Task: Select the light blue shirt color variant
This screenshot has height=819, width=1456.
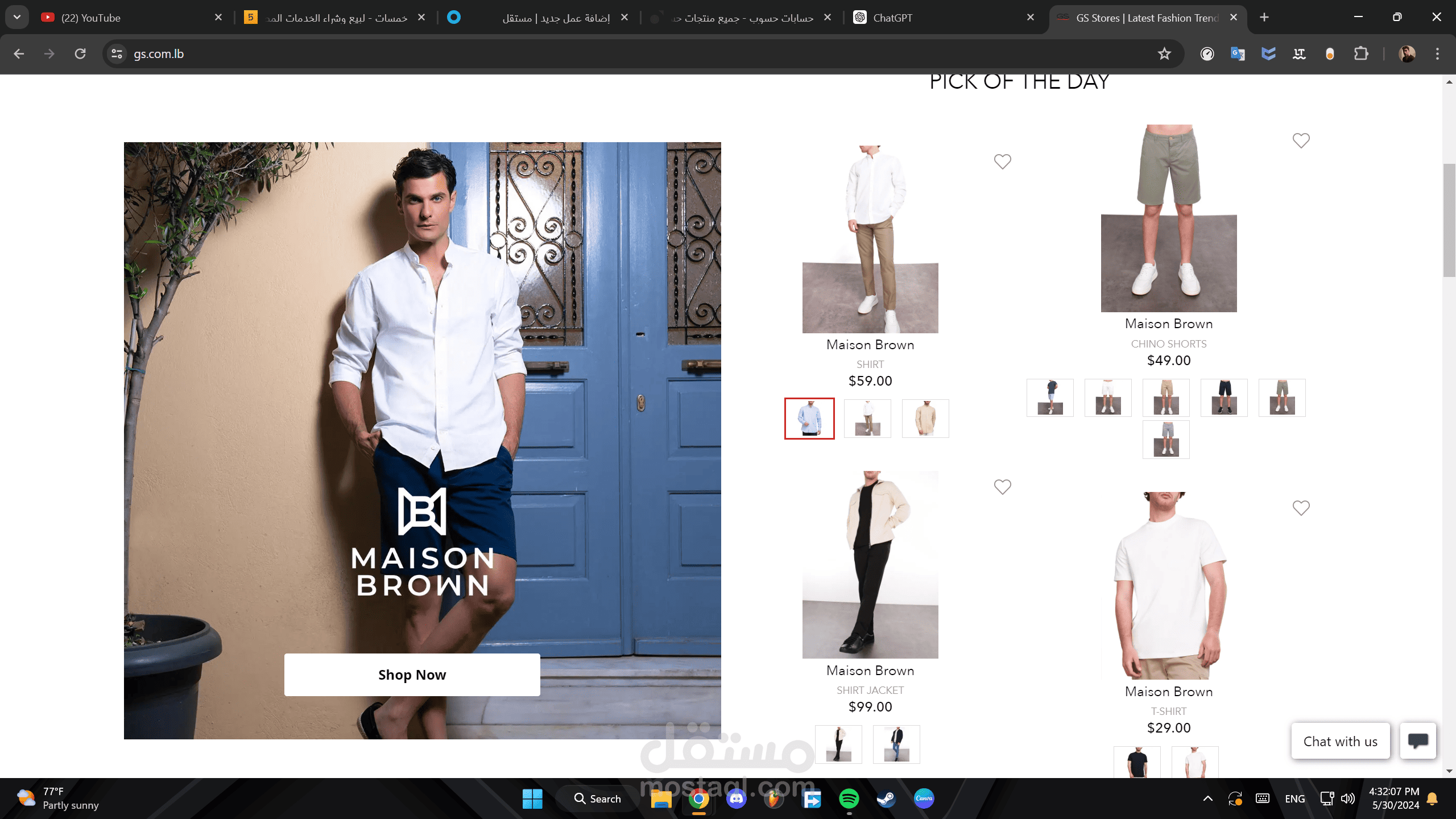Action: (809, 419)
